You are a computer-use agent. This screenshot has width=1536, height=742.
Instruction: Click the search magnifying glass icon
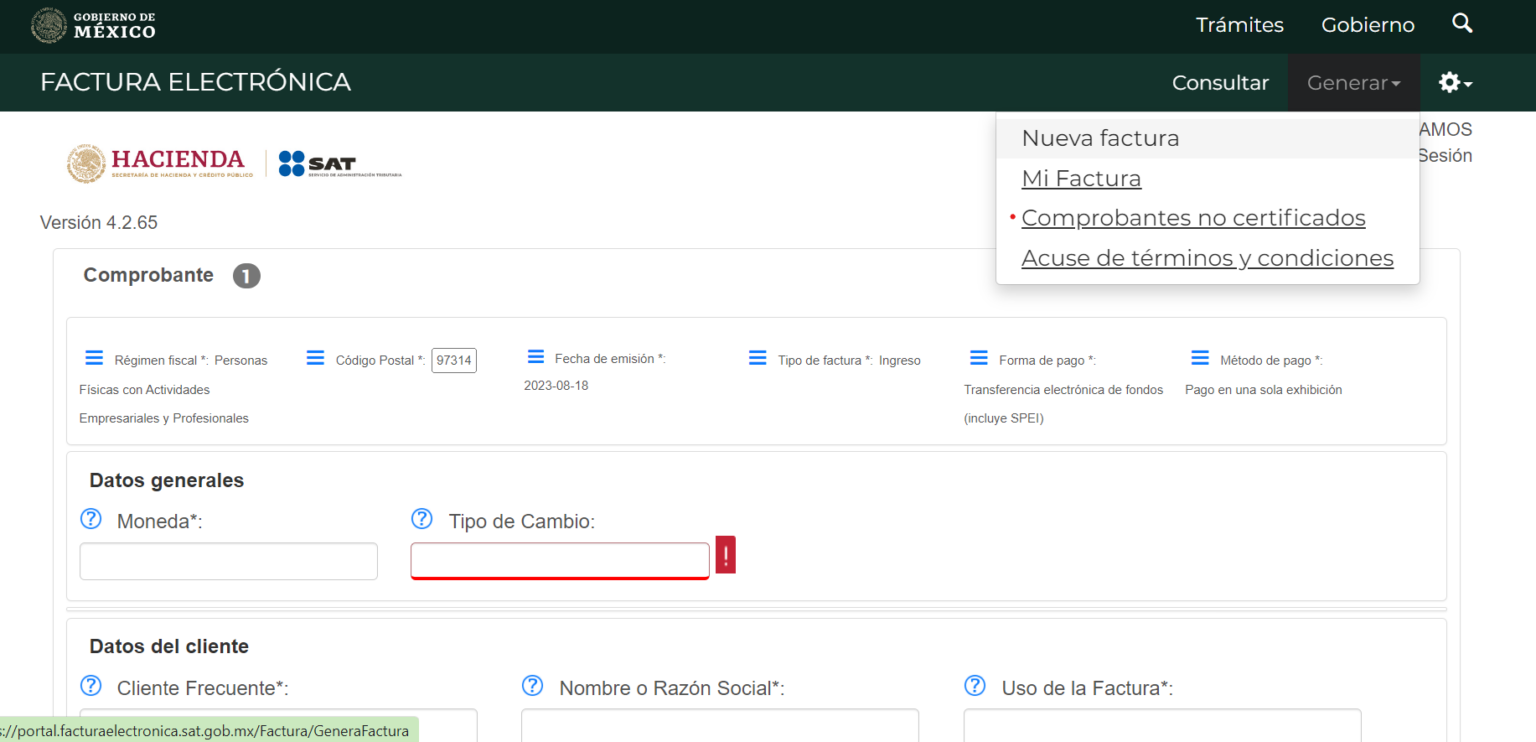[x=1462, y=23]
